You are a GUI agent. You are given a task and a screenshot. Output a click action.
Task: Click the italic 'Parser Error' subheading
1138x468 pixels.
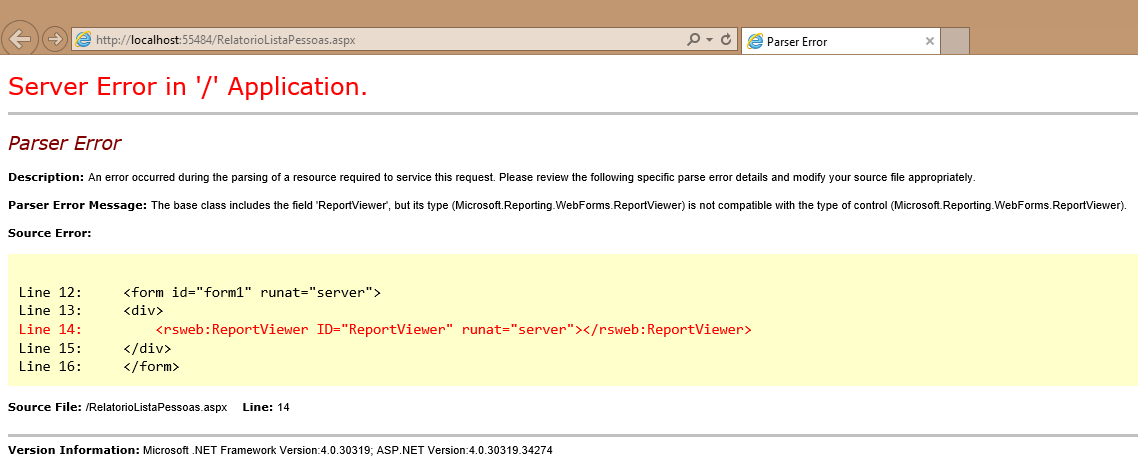[64, 143]
